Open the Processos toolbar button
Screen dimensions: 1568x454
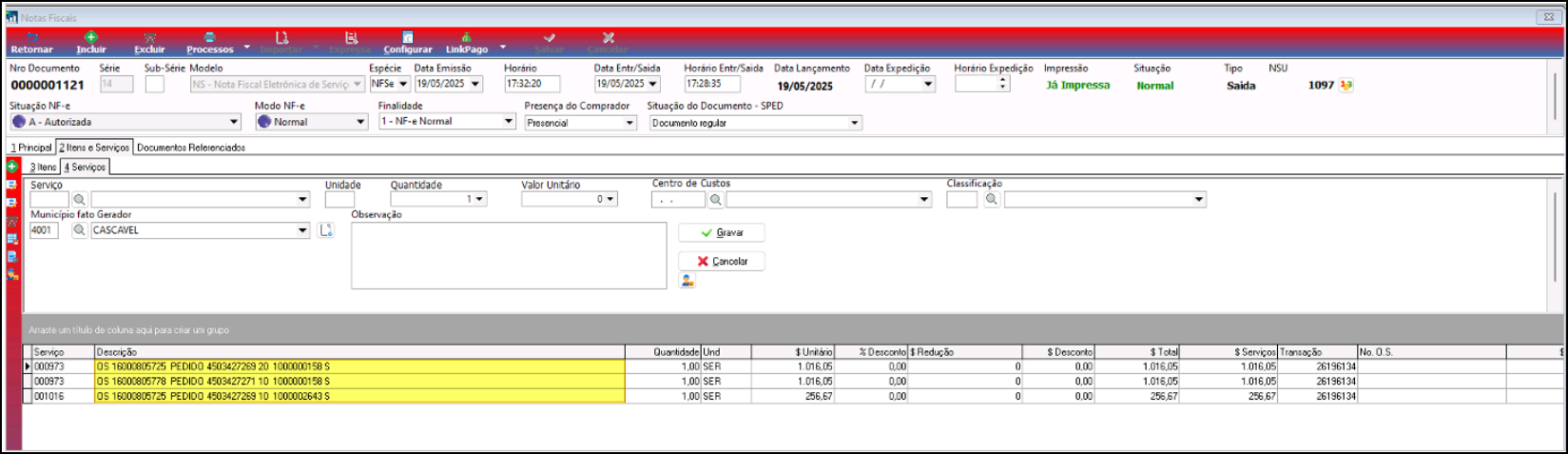(x=210, y=43)
